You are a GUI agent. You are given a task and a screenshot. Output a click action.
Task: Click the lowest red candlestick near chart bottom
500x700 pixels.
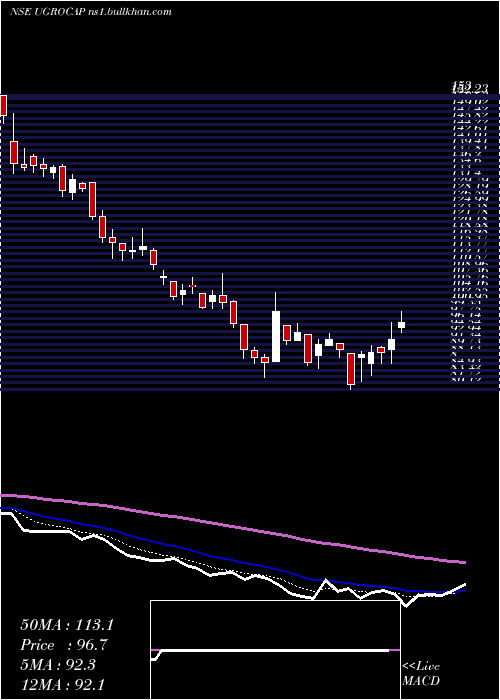click(351, 369)
